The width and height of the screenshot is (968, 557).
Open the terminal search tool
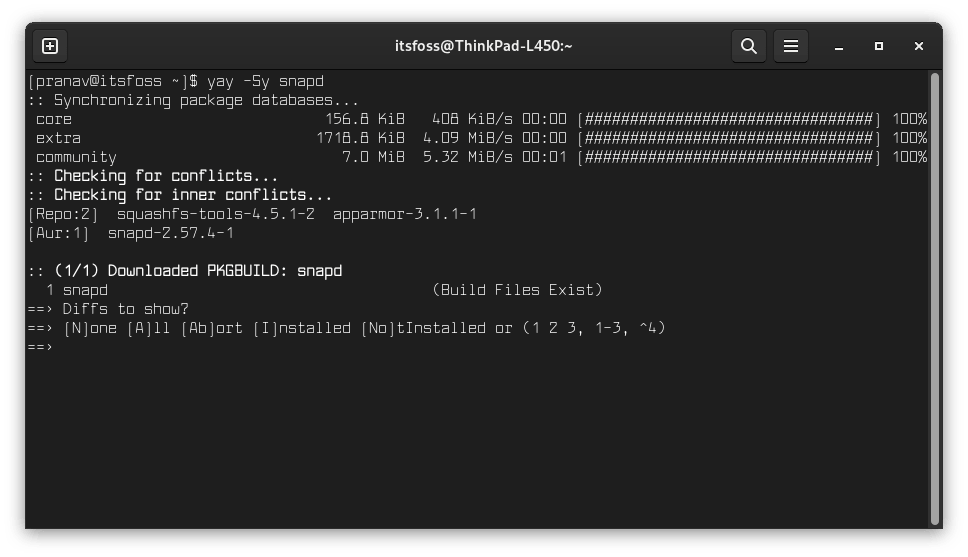click(749, 46)
